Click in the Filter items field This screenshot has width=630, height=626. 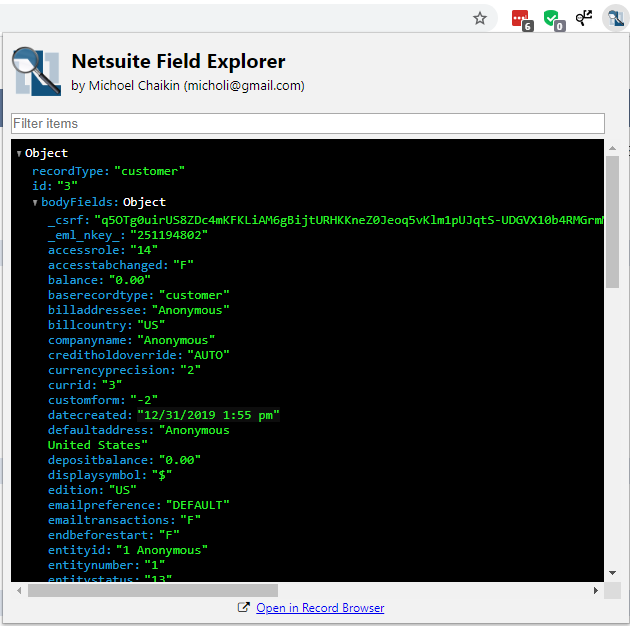(308, 124)
